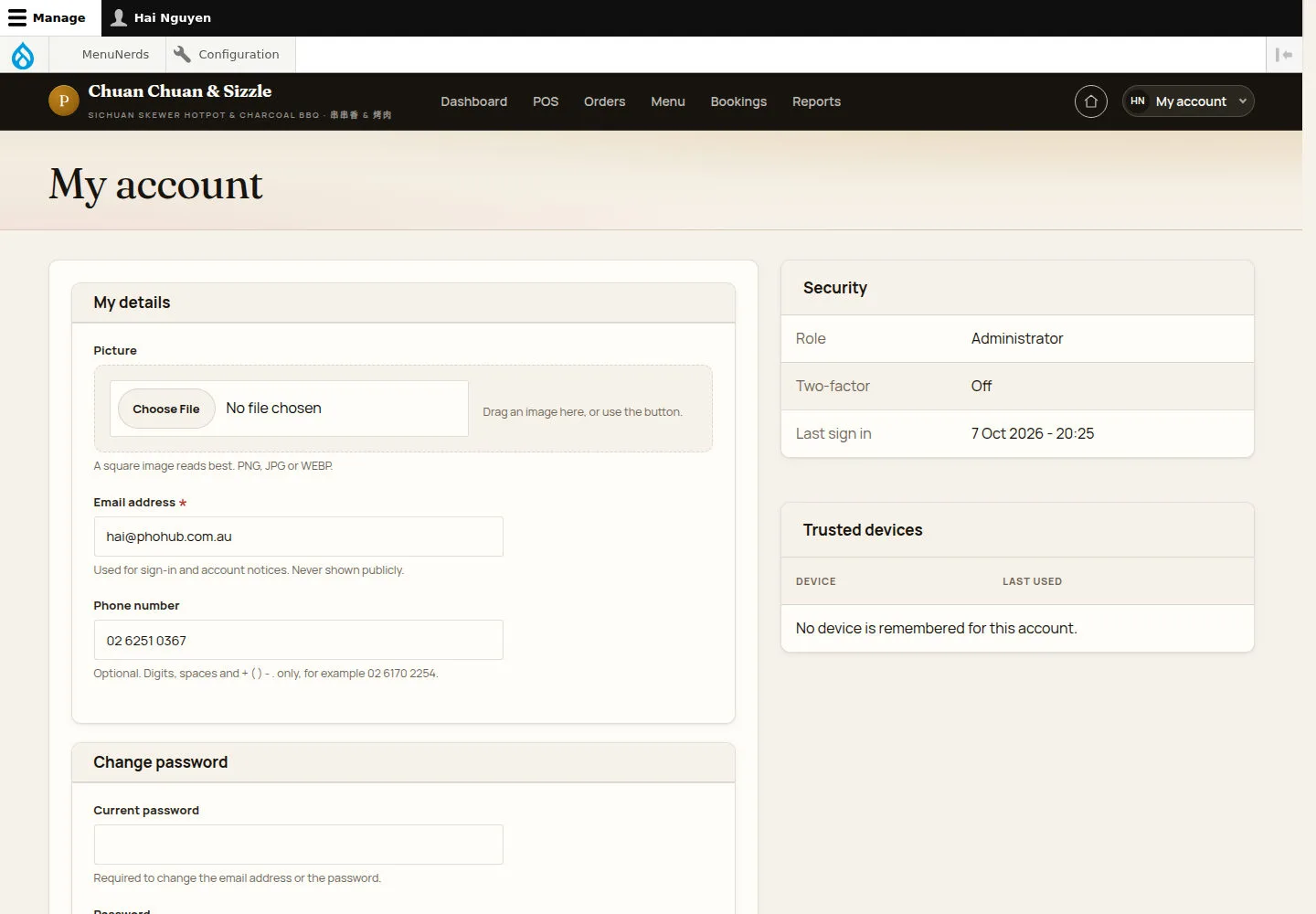This screenshot has height=914, width=1316.
Task: Click the Chuan Chuan & Sizzle site name
Action: (180, 91)
